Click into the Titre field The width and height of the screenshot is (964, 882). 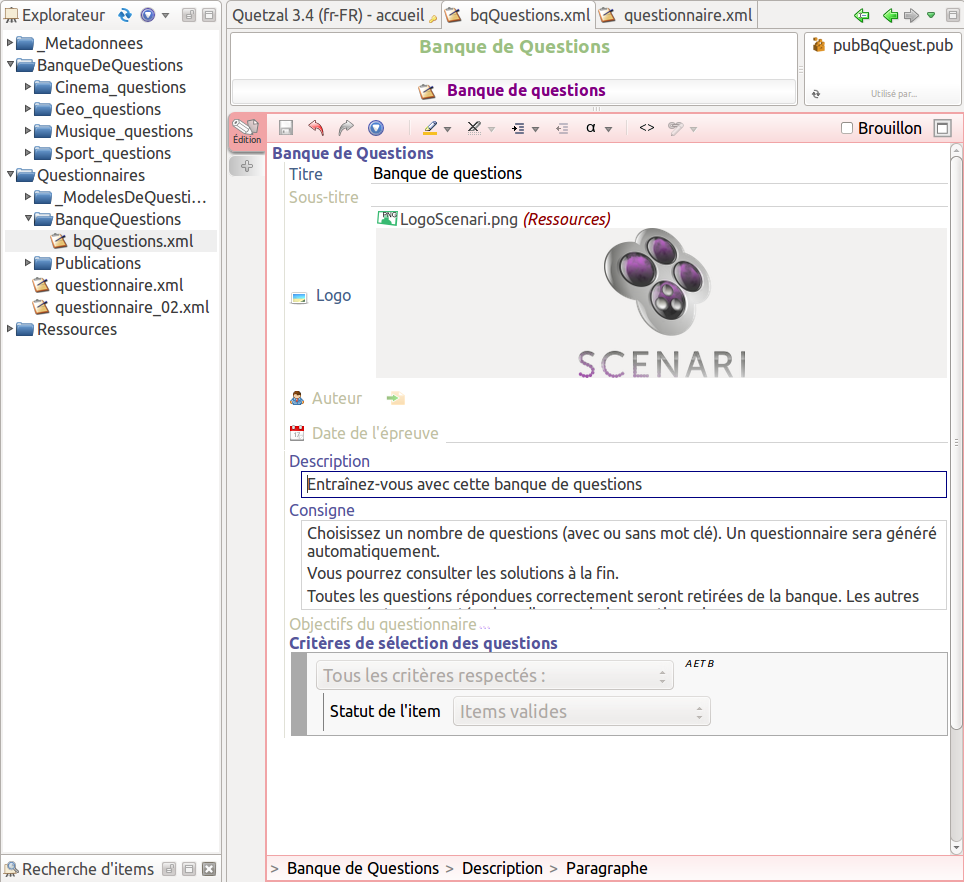point(660,173)
